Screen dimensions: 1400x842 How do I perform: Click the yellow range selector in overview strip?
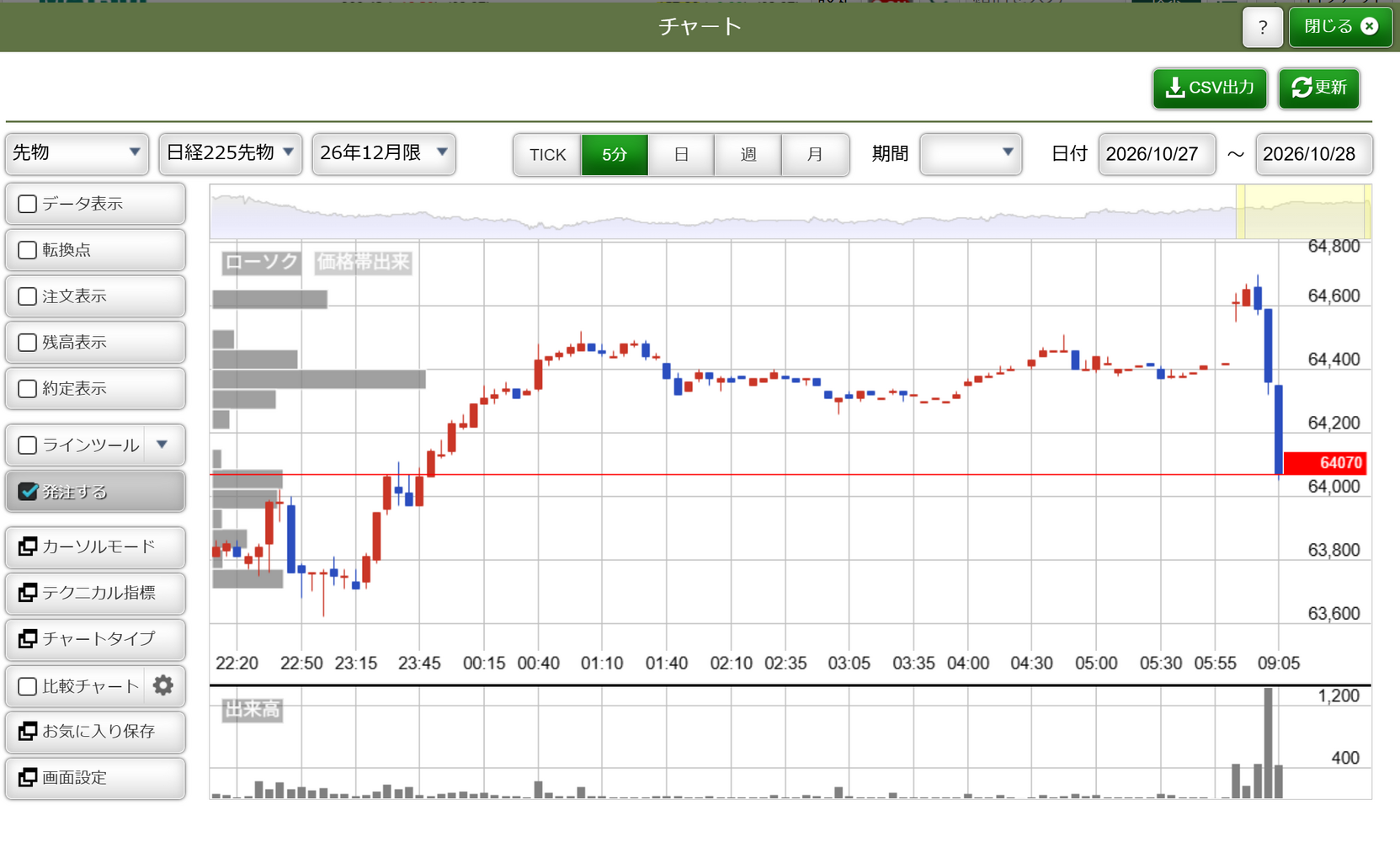tap(1303, 212)
